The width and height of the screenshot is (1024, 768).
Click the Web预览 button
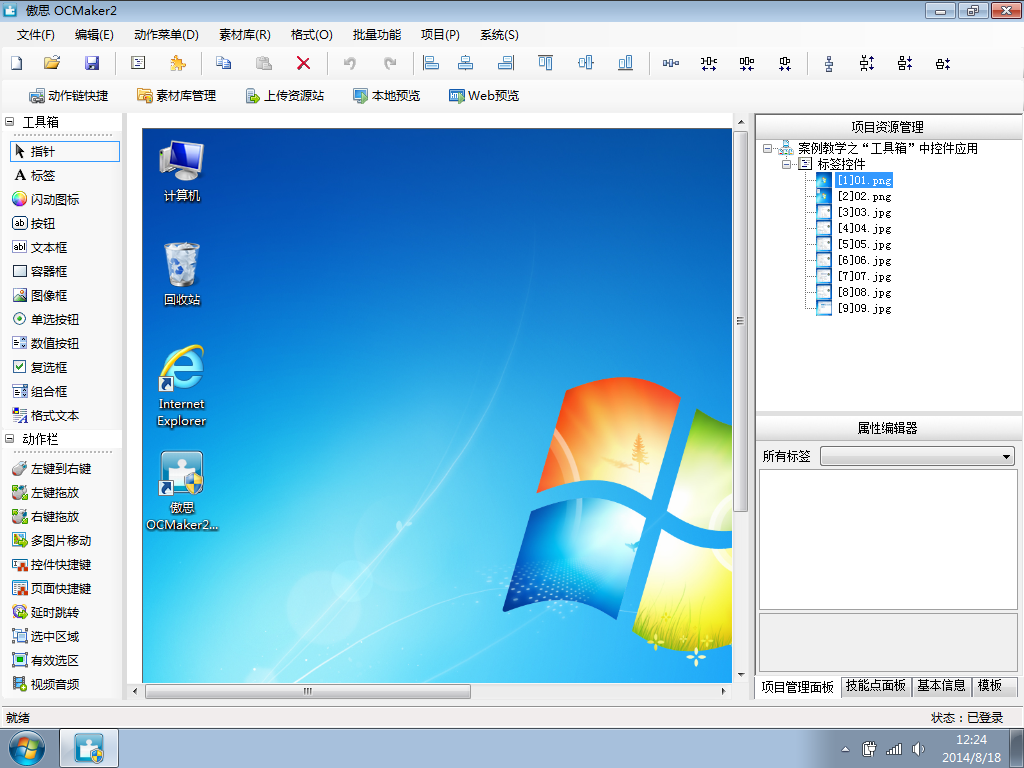(x=484, y=96)
